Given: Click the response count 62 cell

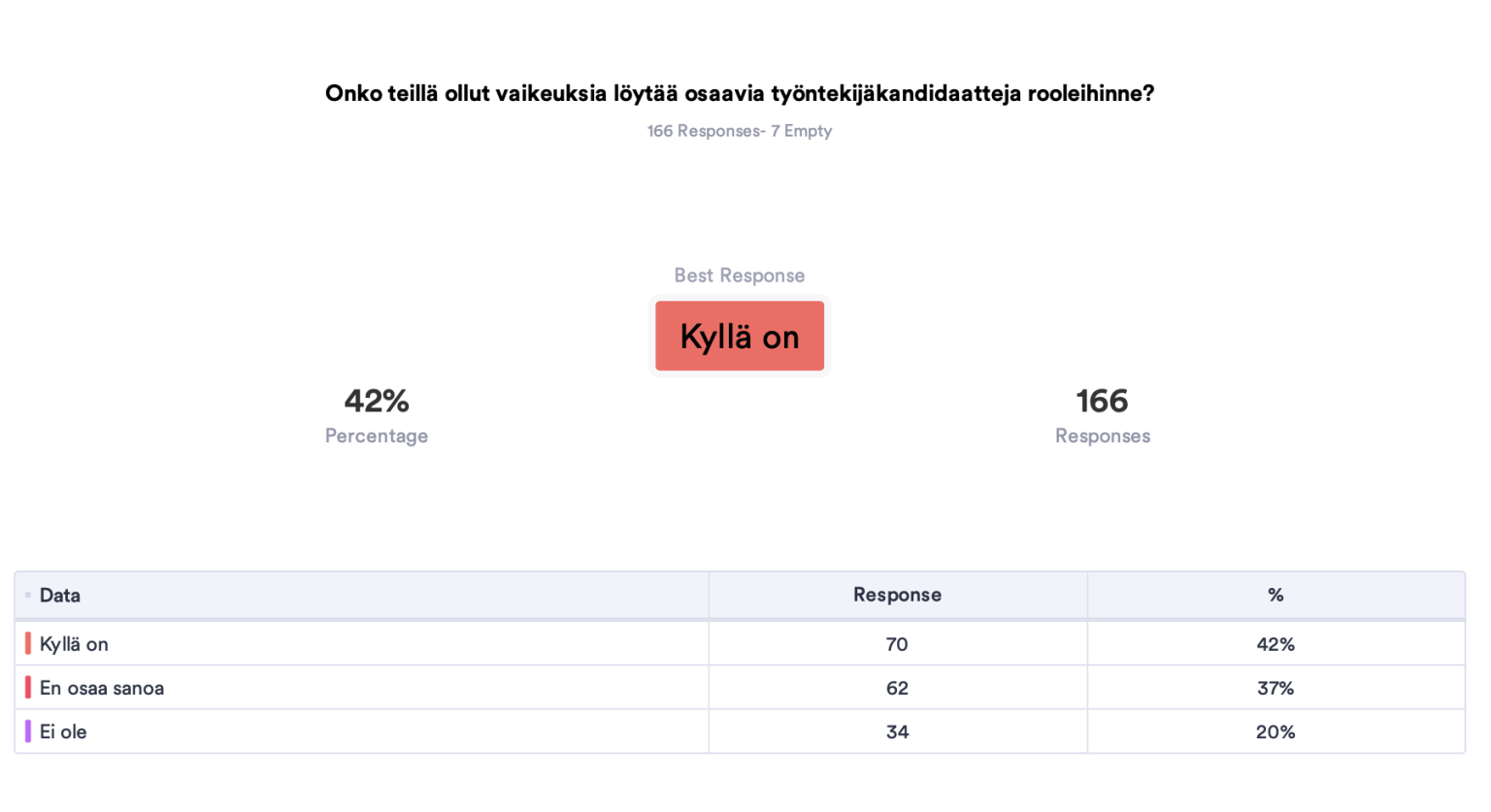Looking at the screenshot, I should click(897, 688).
